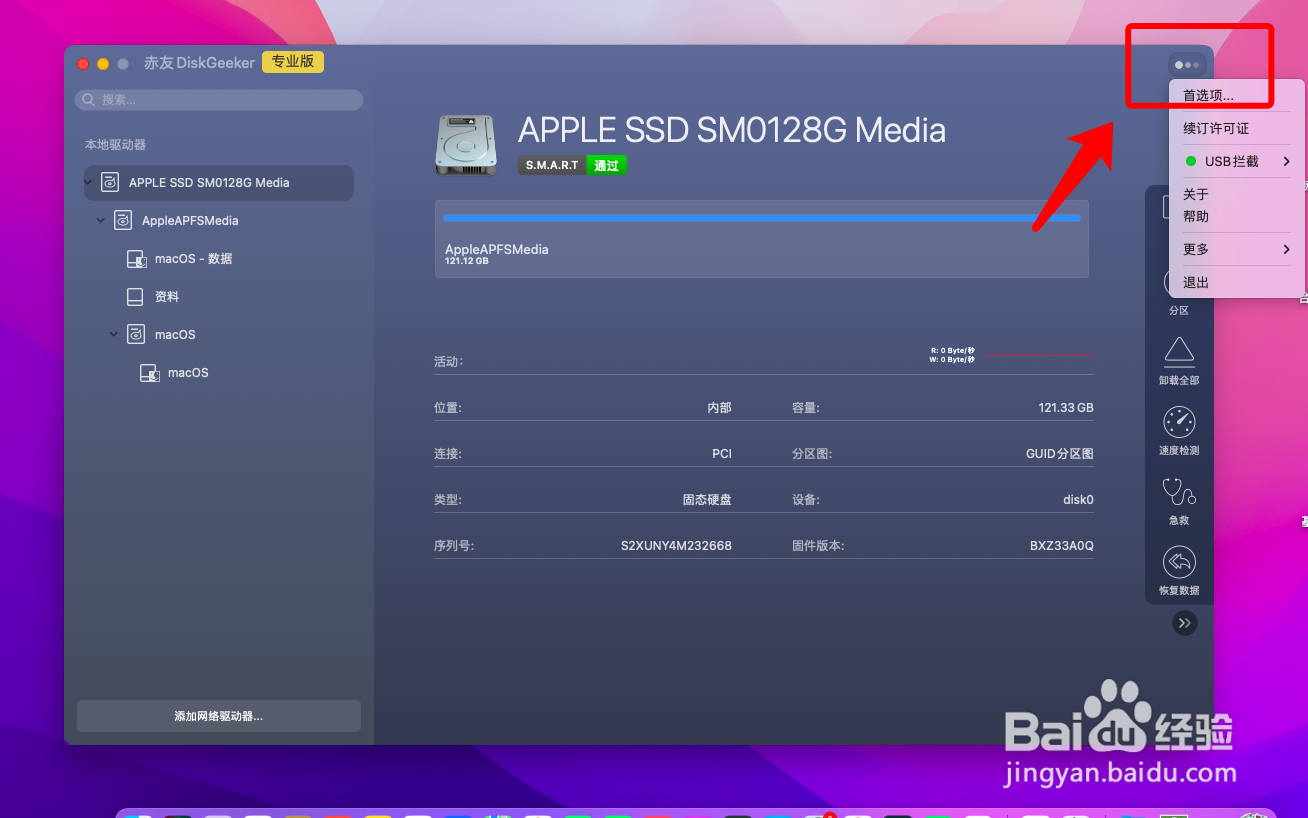Open the First Aid stethoscope tool
1308x818 pixels.
(x=1179, y=491)
